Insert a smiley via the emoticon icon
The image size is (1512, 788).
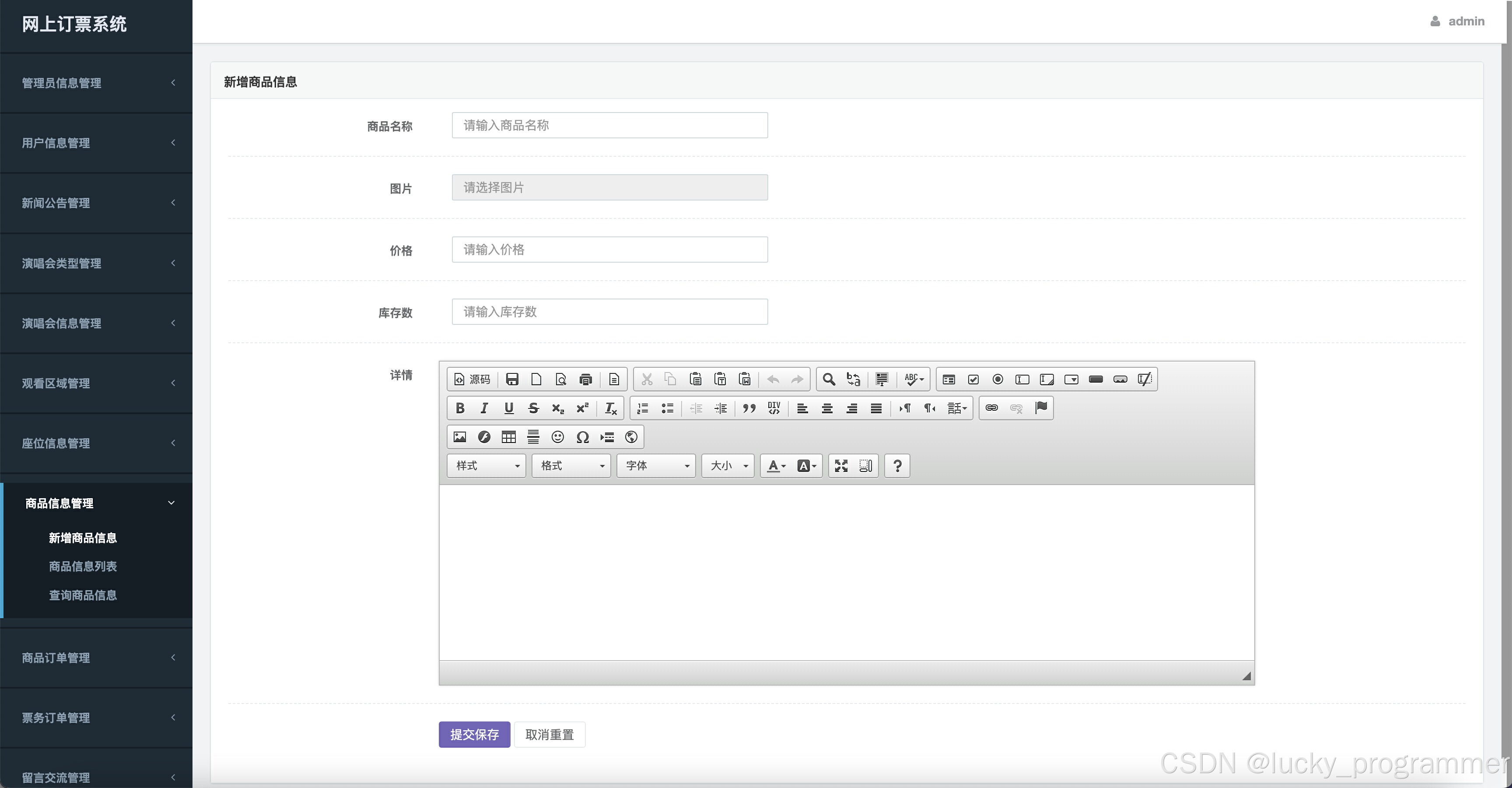pos(558,437)
